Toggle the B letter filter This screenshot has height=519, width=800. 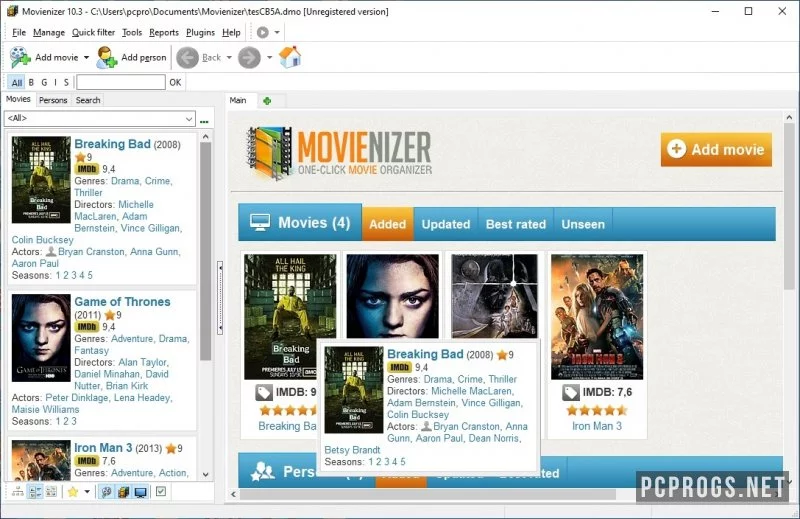[x=31, y=82]
